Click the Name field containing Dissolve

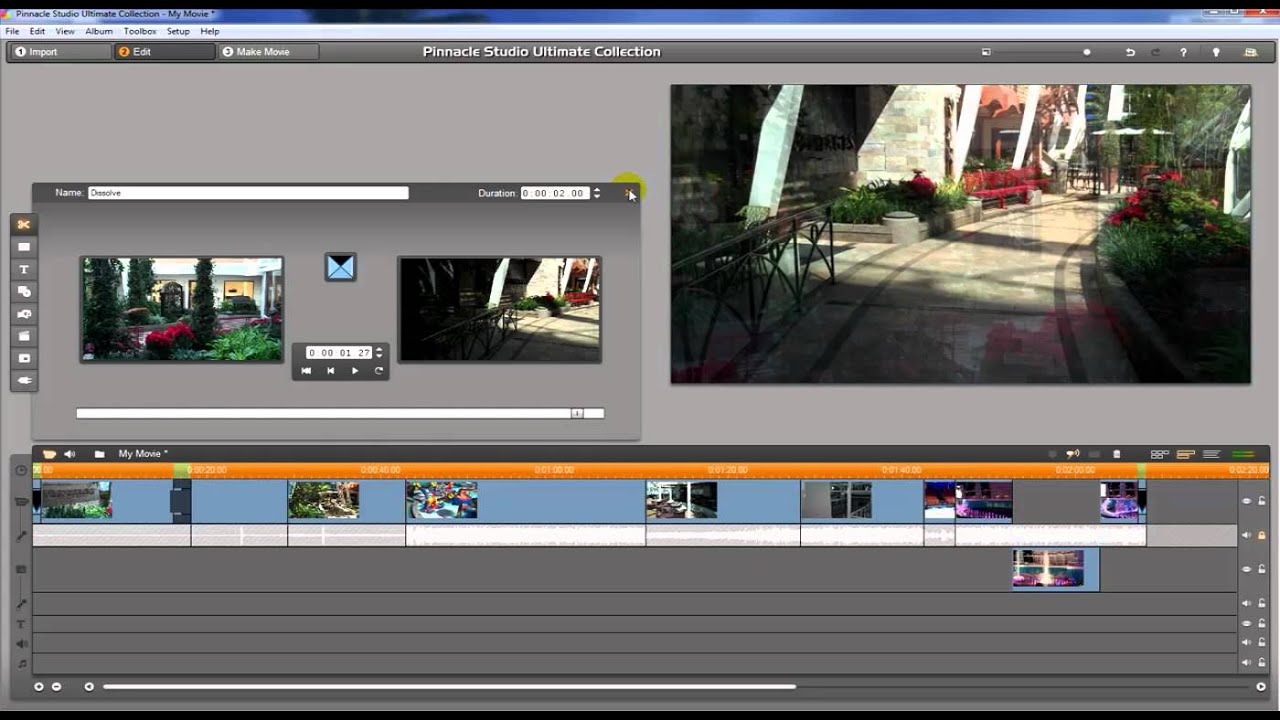tap(248, 193)
